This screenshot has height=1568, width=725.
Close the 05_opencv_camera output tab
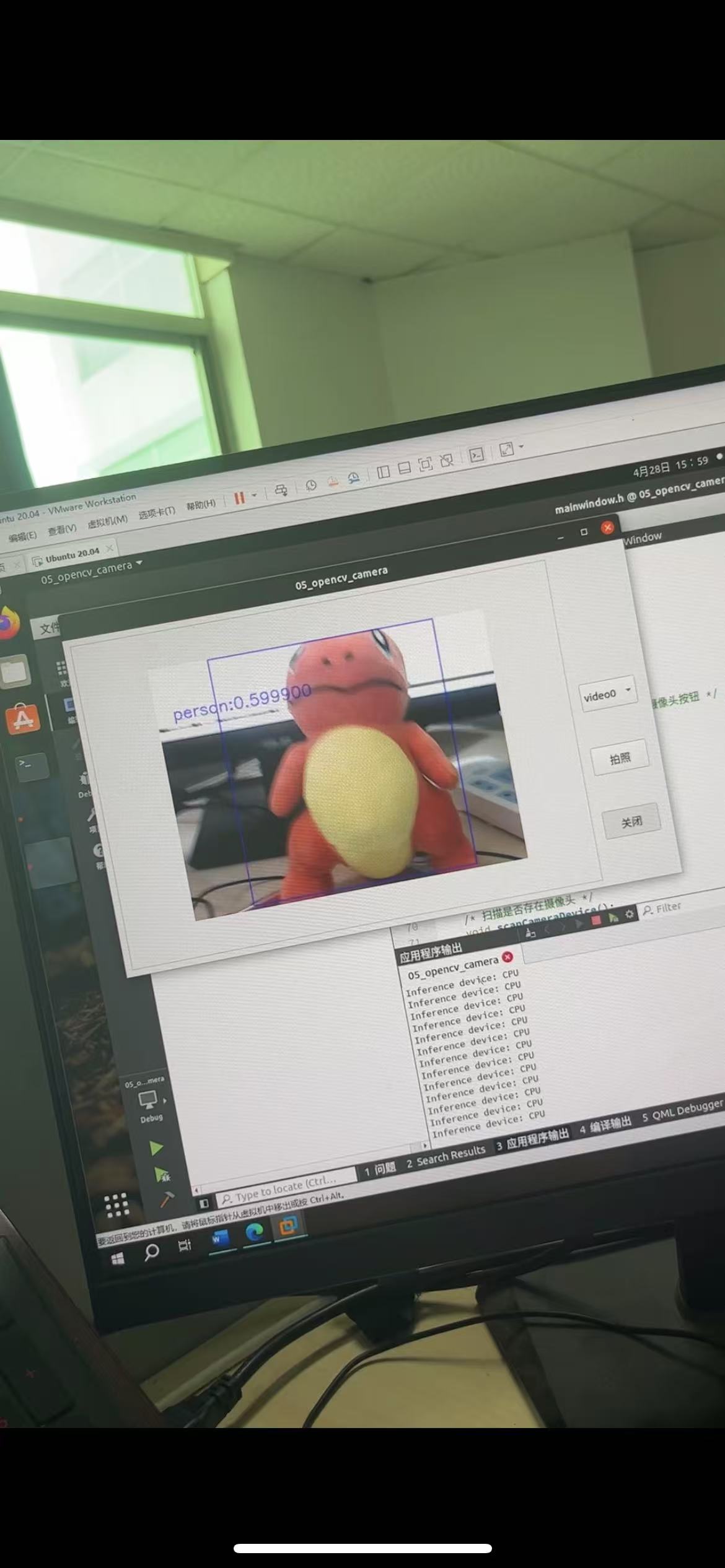[508, 957]
